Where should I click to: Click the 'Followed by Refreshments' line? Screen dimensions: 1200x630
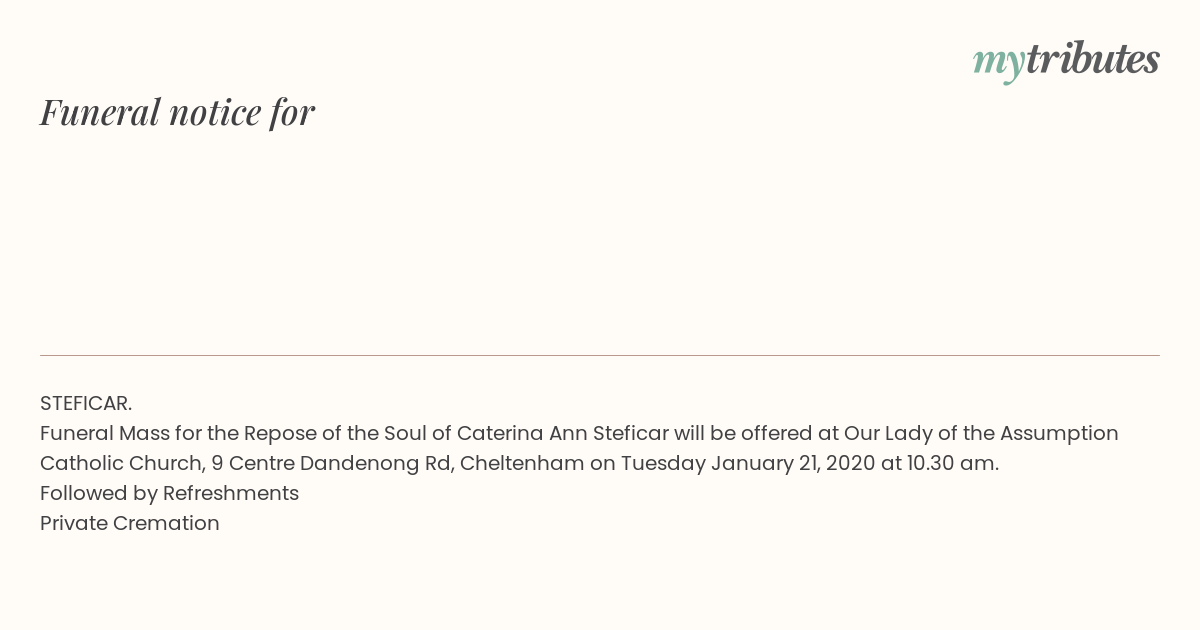point(170,493)
